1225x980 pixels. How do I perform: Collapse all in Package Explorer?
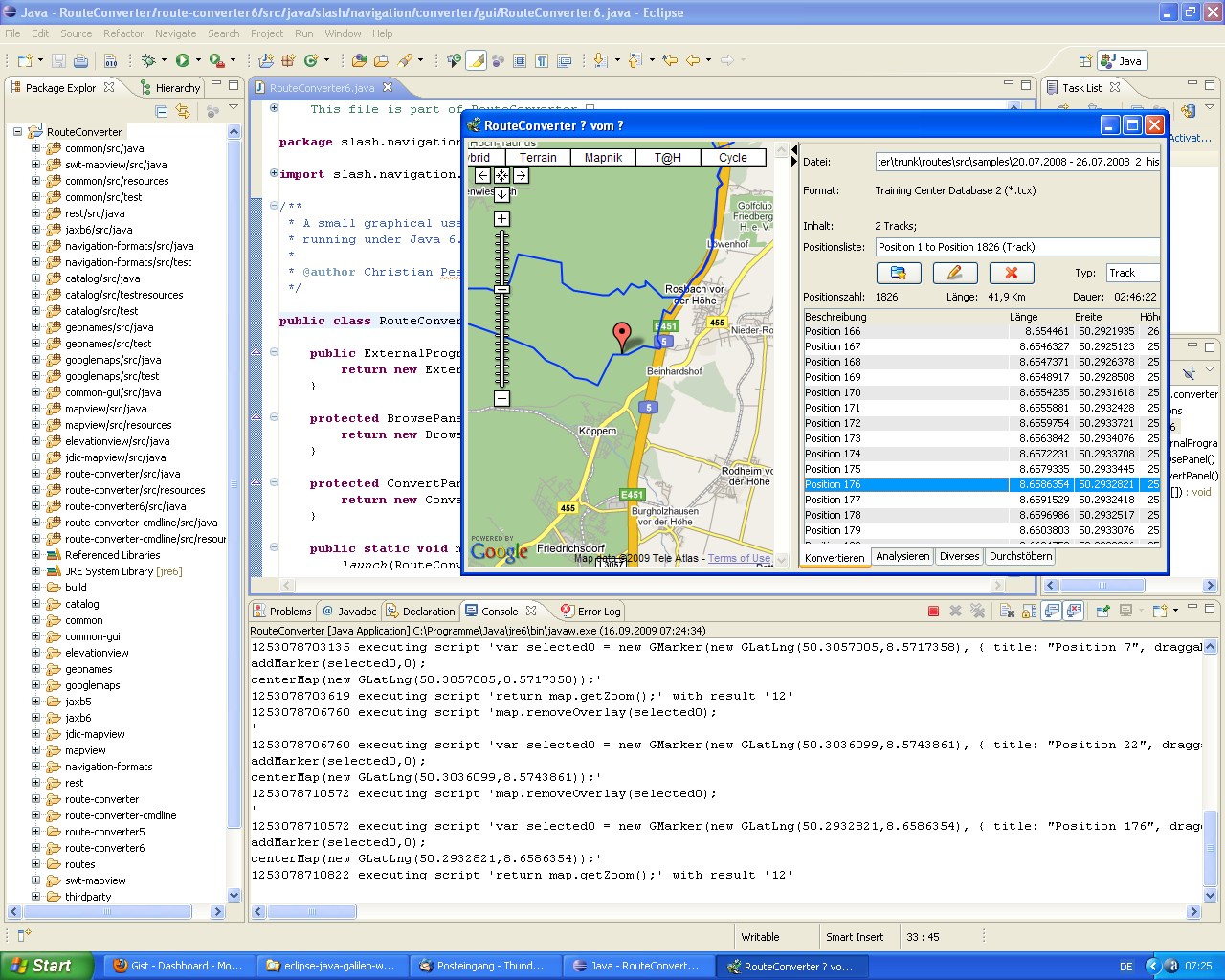(x=162, y=111)
